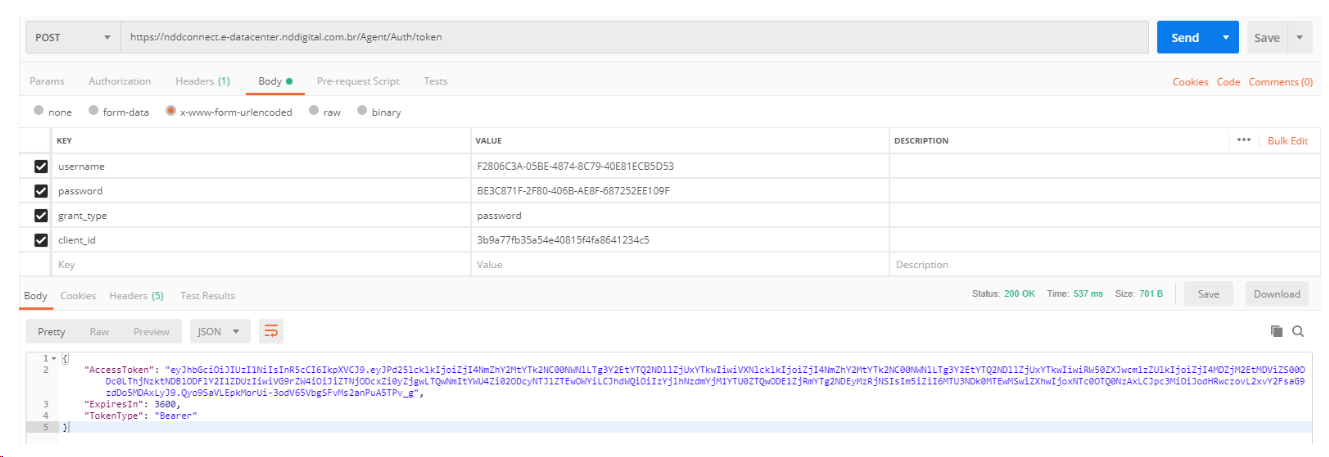Expand the Save options arrow
The height and width of the screenshot is (457, 1329).
1299,37
